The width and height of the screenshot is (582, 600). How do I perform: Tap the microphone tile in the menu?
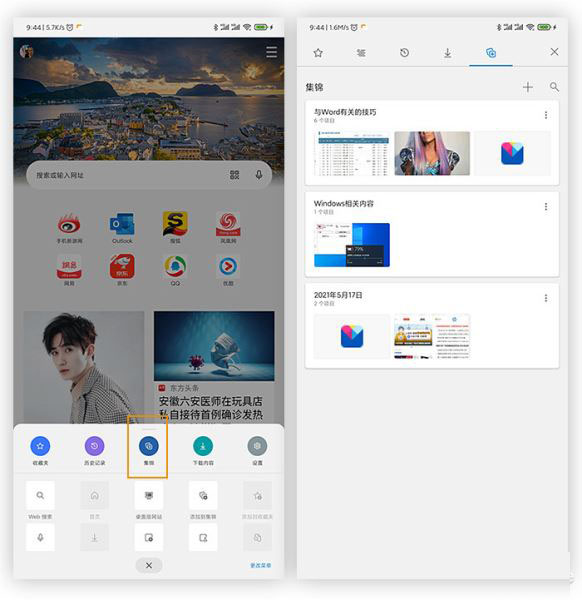pyautogui.click(x=40, y=538)
